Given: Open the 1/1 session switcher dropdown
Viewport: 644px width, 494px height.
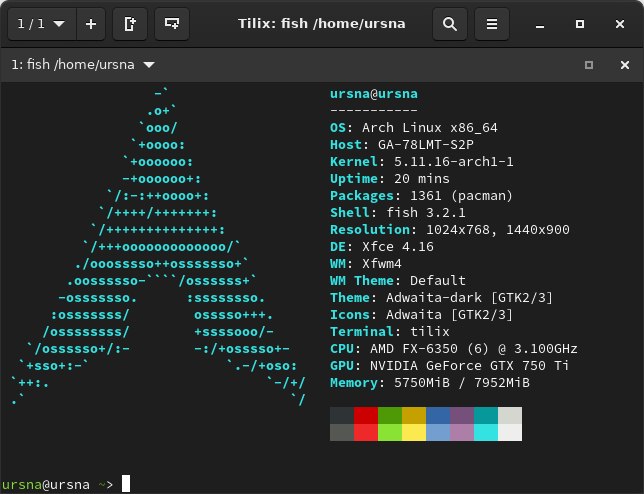Looking at the screenshot, I should (42, 24).
